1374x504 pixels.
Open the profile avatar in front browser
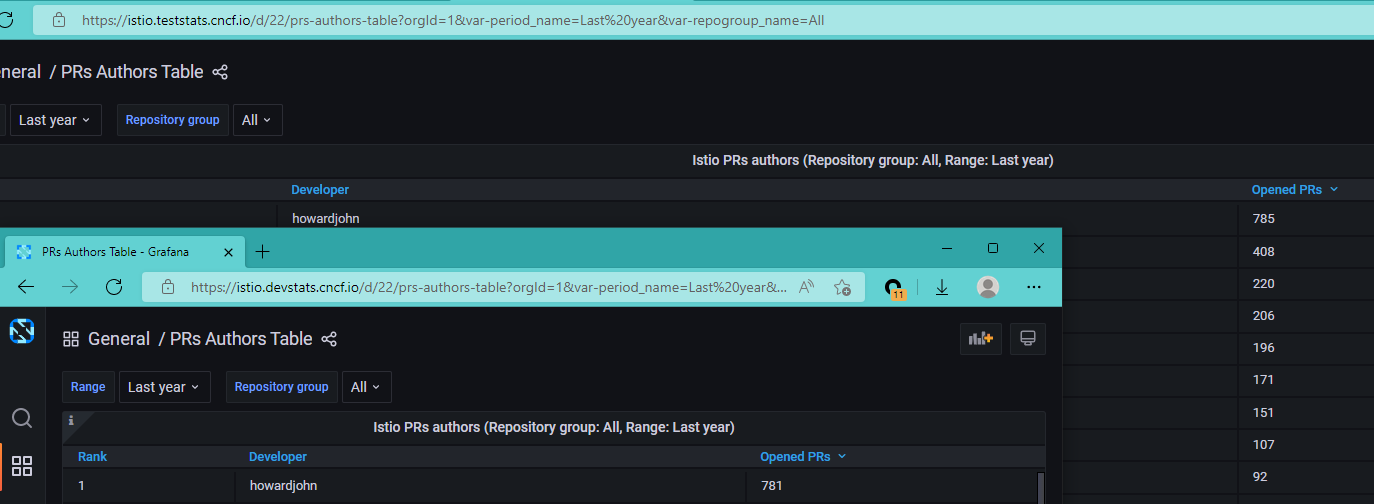(988, 287)
